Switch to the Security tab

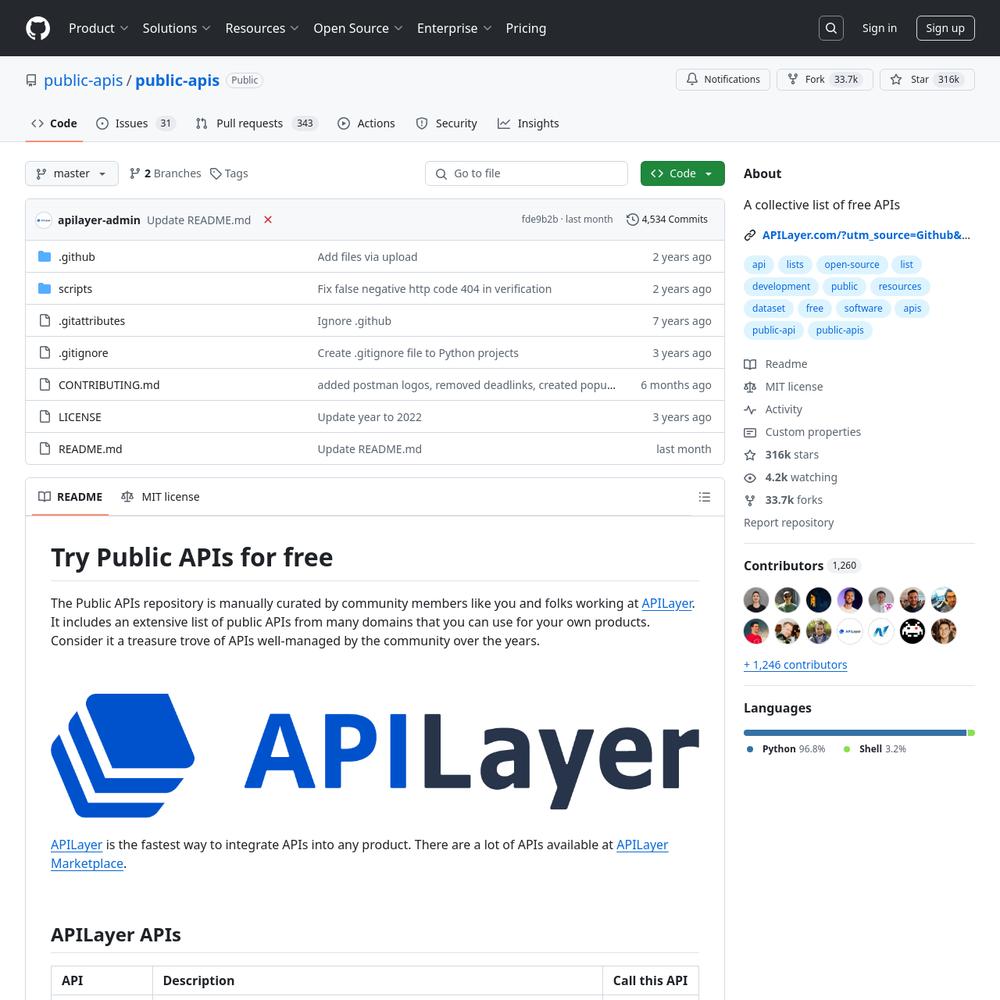tap(446, 123)
